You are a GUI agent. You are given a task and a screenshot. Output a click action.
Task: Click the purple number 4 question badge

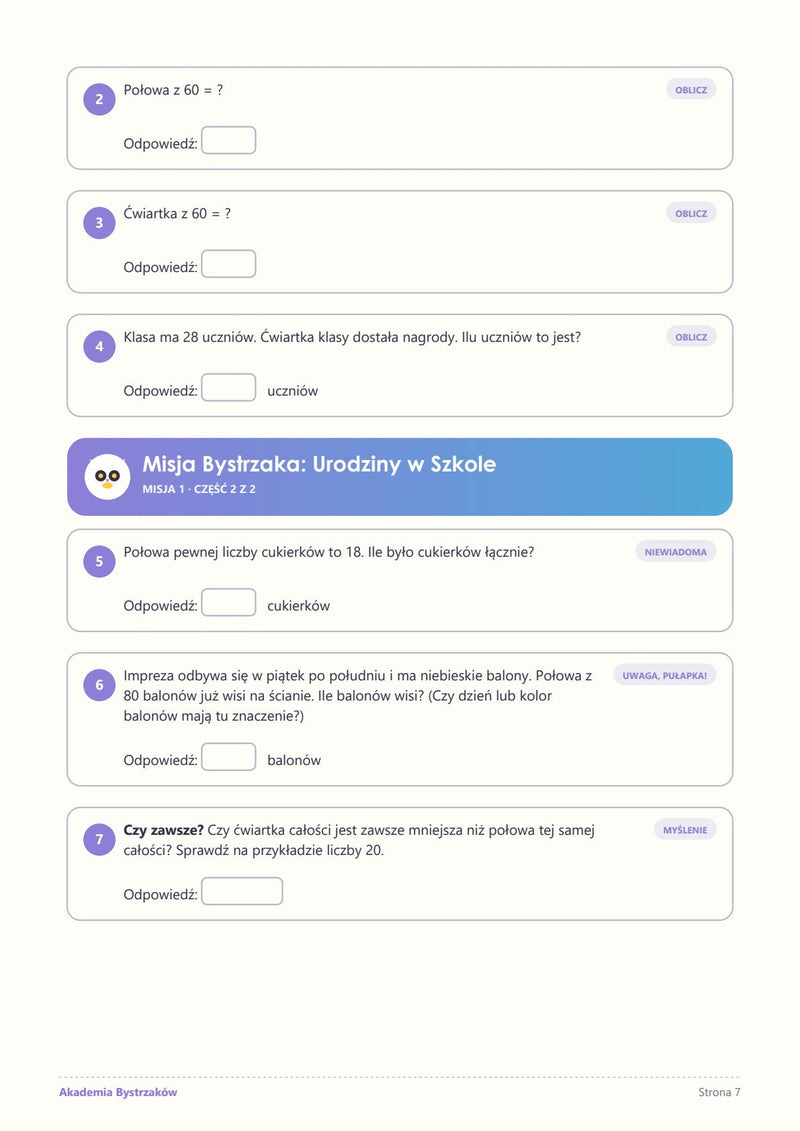(100, 346)
